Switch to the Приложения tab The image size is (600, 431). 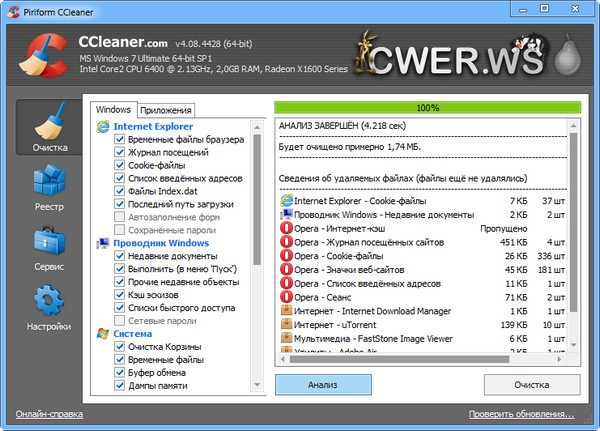pyautogui.click(x=166, y=110)
